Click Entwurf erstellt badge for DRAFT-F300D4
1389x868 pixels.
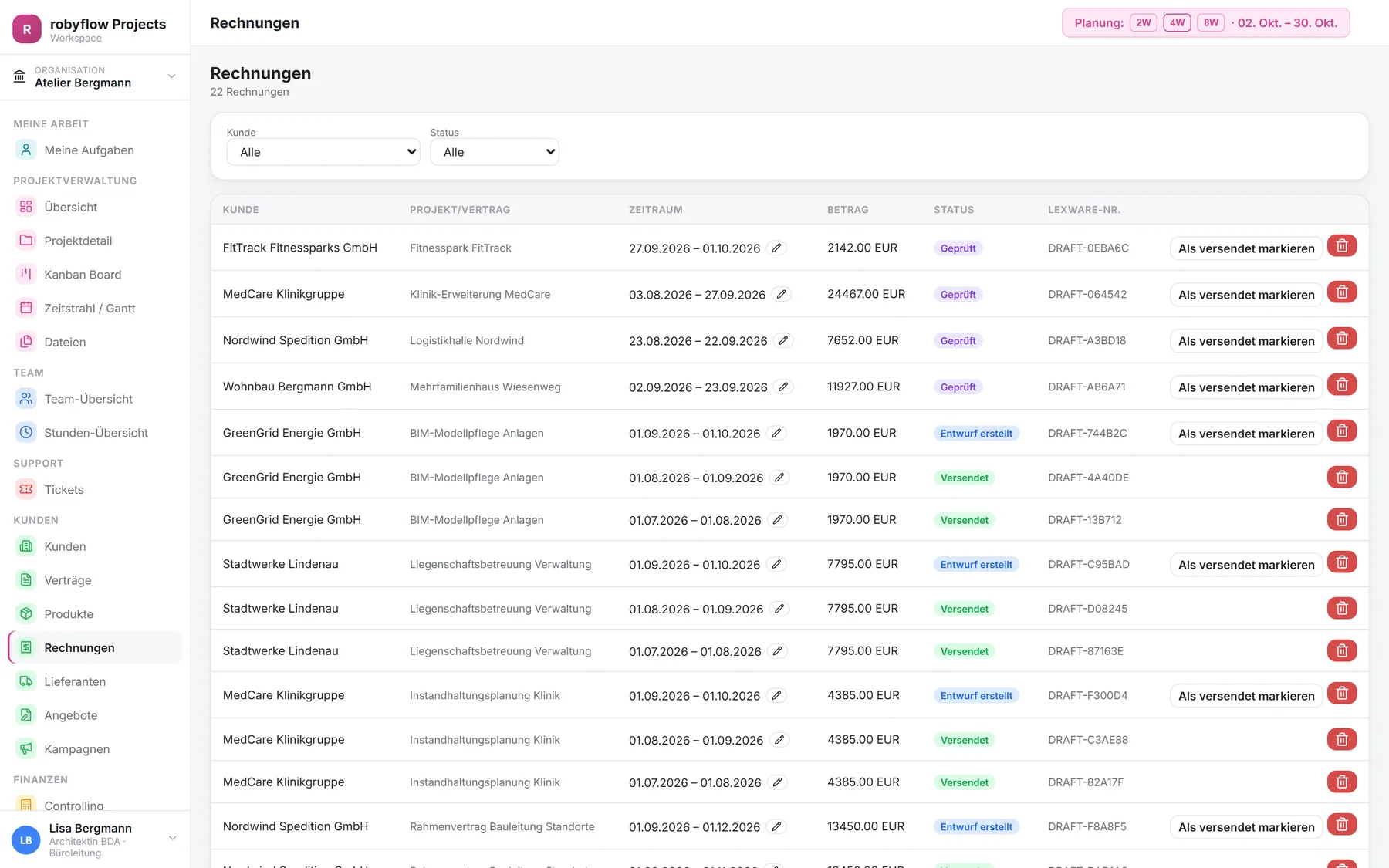tap(976, 696)
